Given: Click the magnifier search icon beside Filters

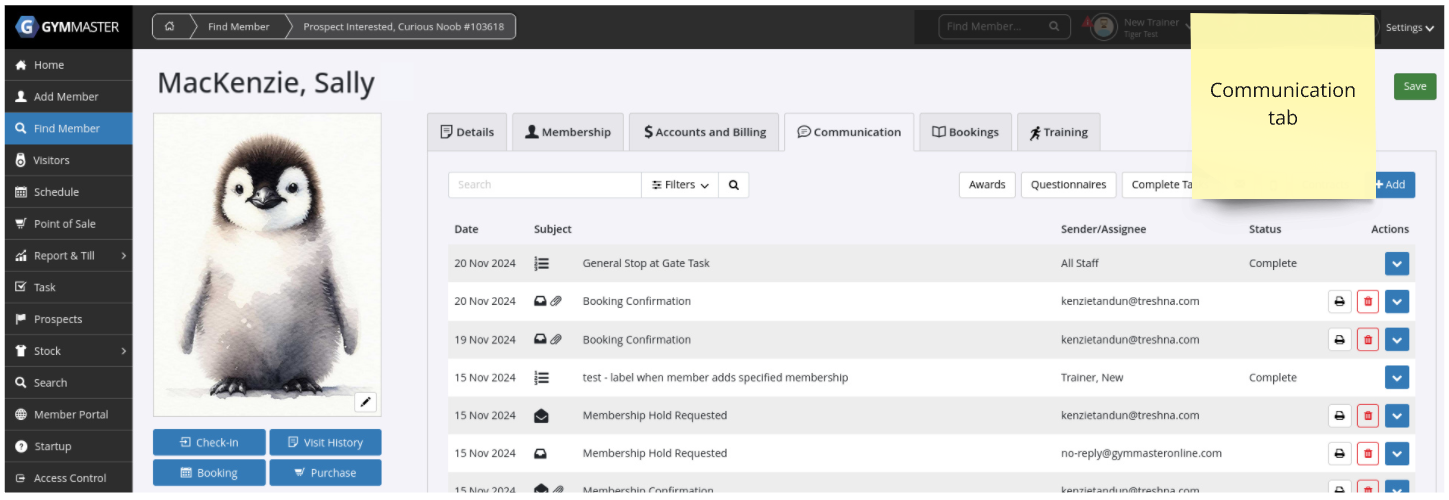Looking at the screenshot, I should [733, 185].
